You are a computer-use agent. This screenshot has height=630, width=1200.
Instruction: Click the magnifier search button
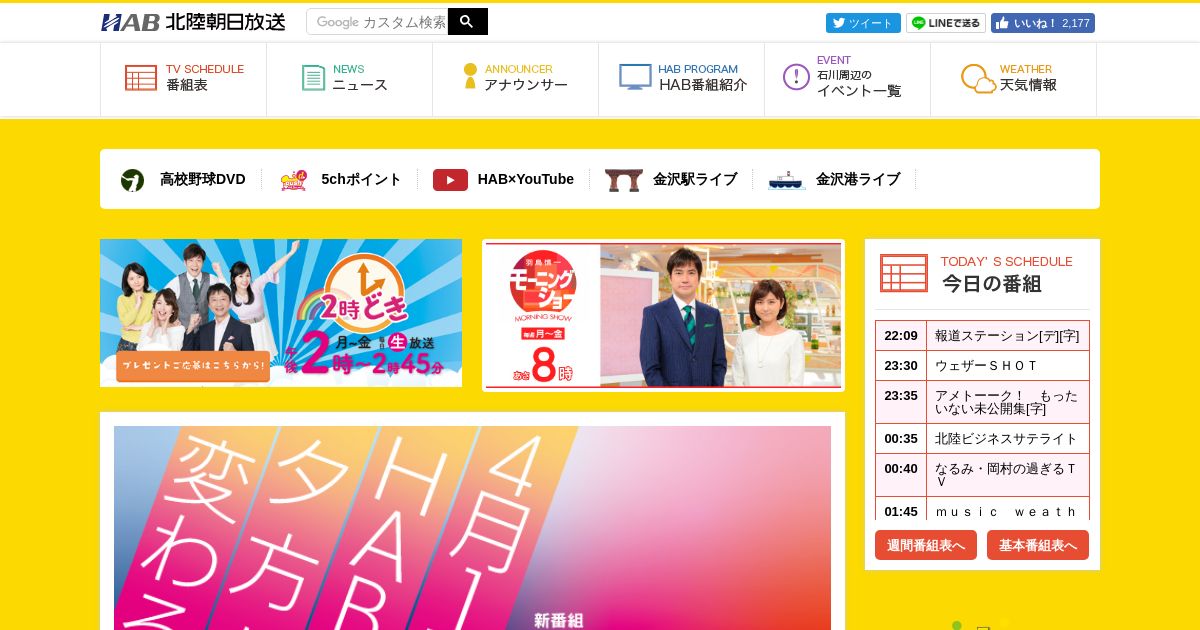click(x=468, y=22)
